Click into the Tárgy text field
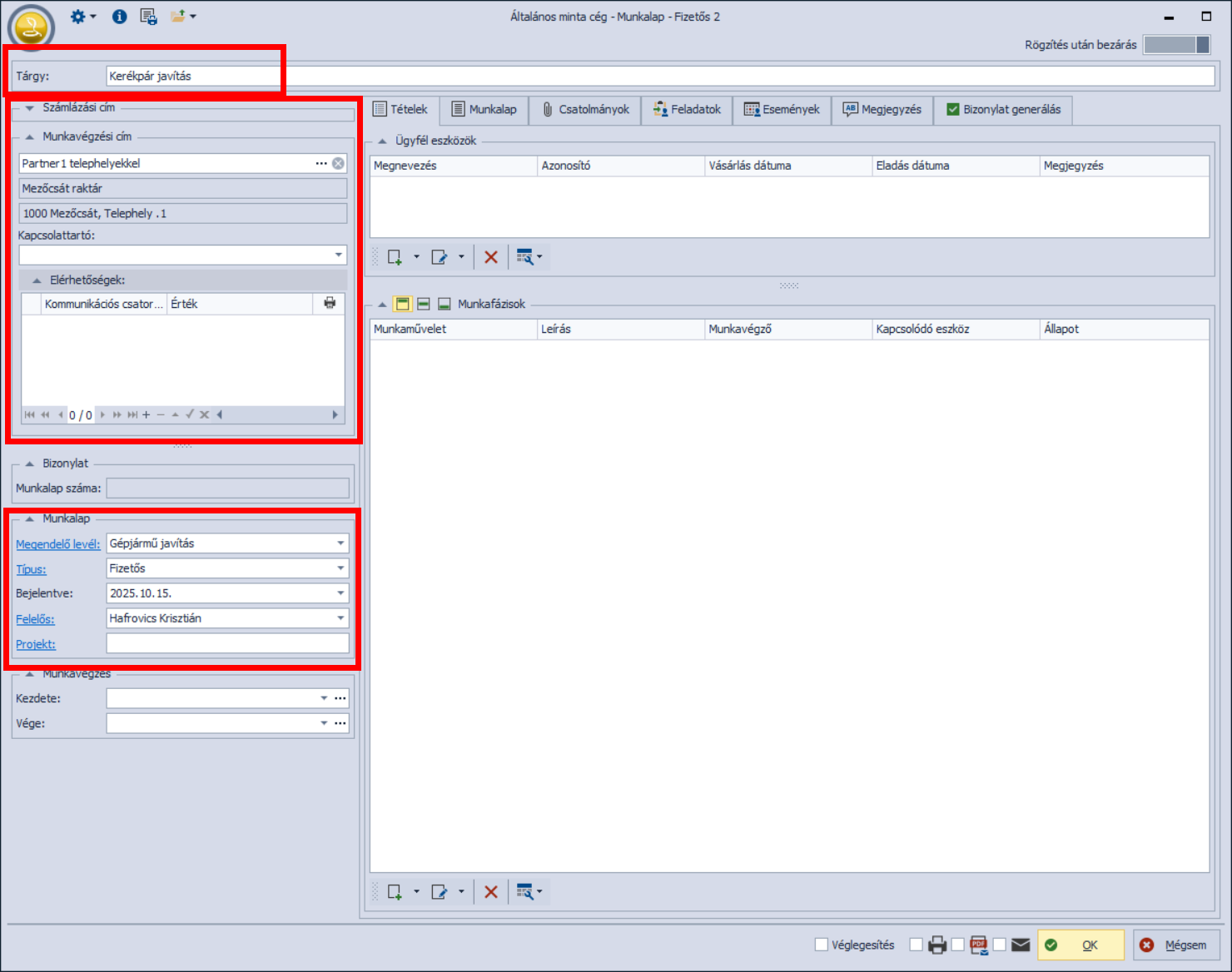 click(658, 76)
